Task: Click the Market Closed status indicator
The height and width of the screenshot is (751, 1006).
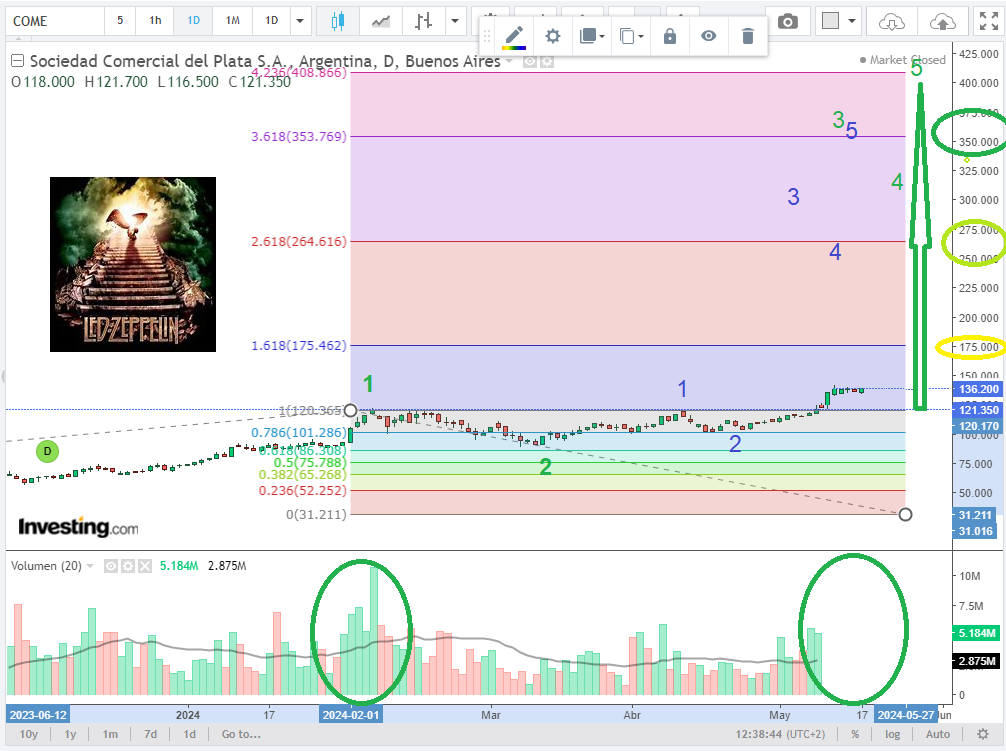Action: (903, 60)
